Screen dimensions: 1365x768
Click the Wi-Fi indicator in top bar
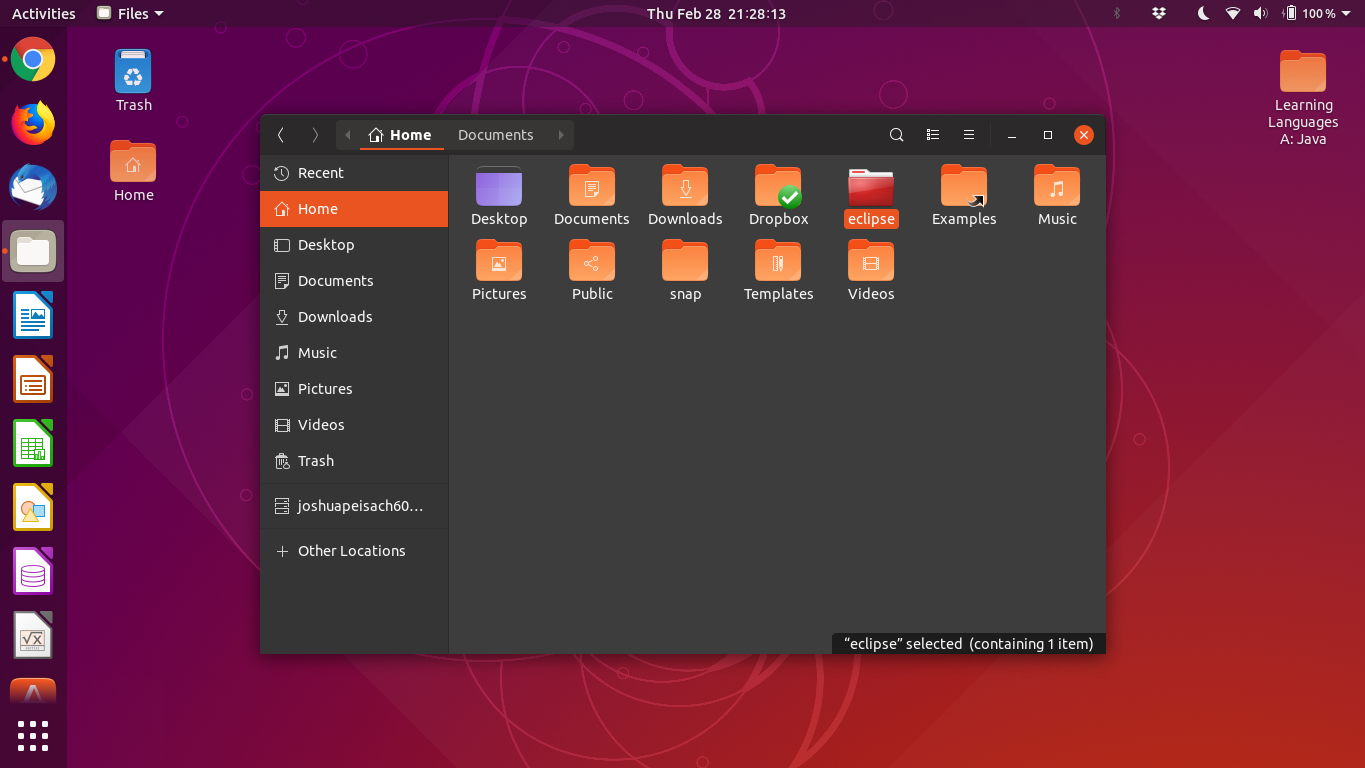1233,14
